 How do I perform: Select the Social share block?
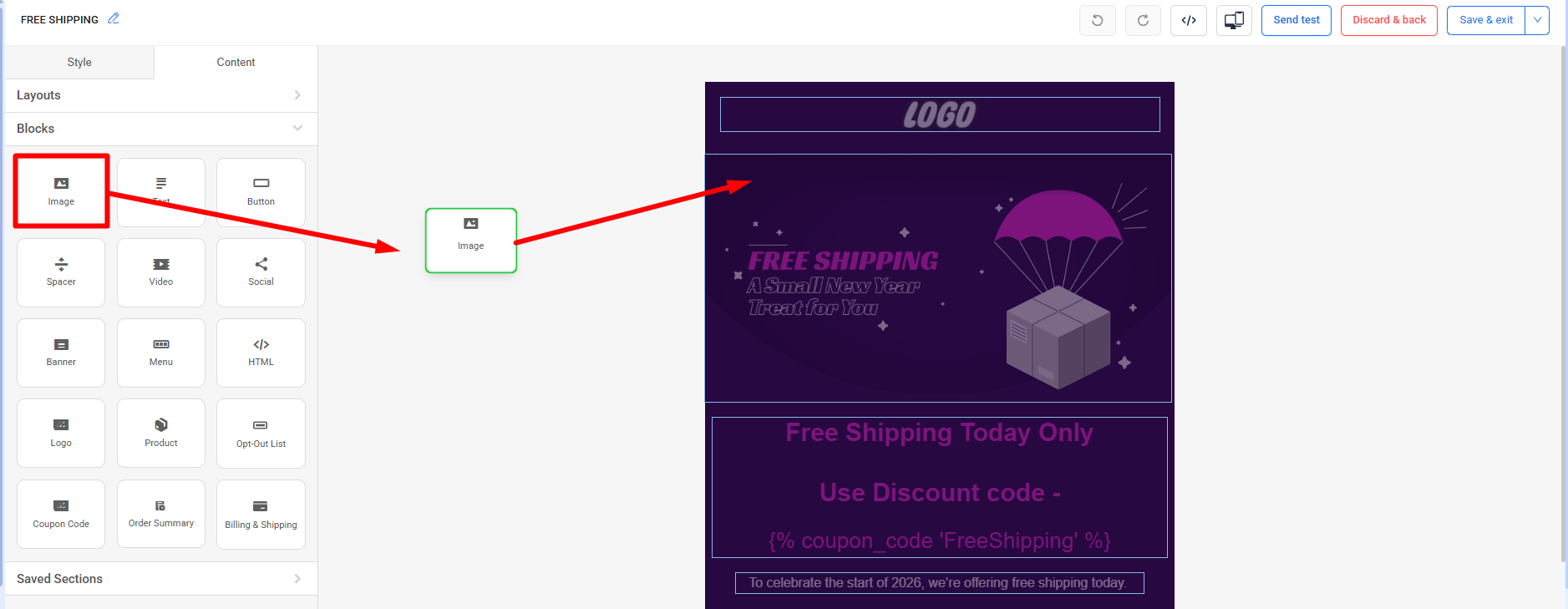[x=261, y=272]
